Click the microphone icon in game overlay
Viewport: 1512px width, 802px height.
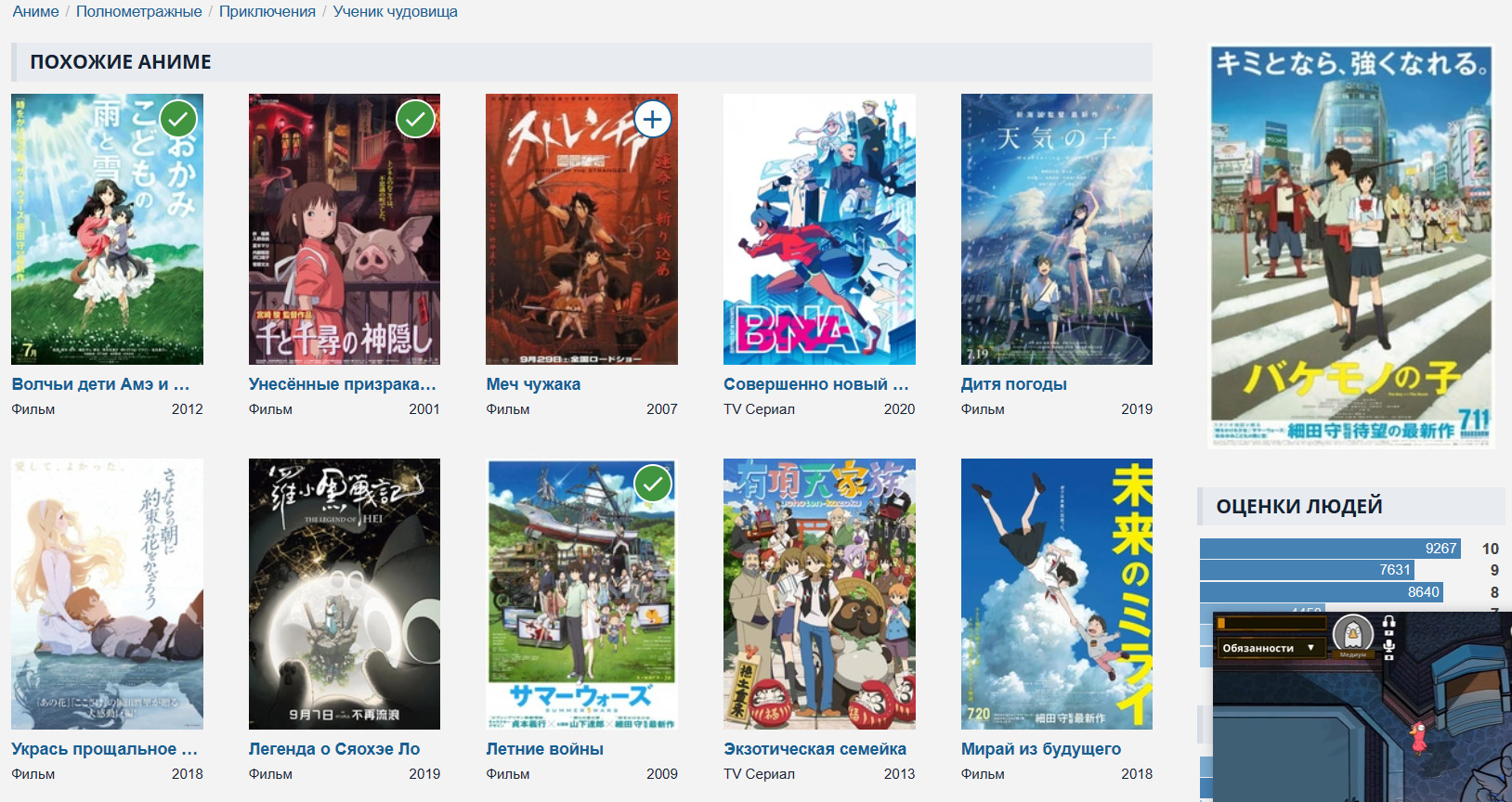click(1389, 647)
